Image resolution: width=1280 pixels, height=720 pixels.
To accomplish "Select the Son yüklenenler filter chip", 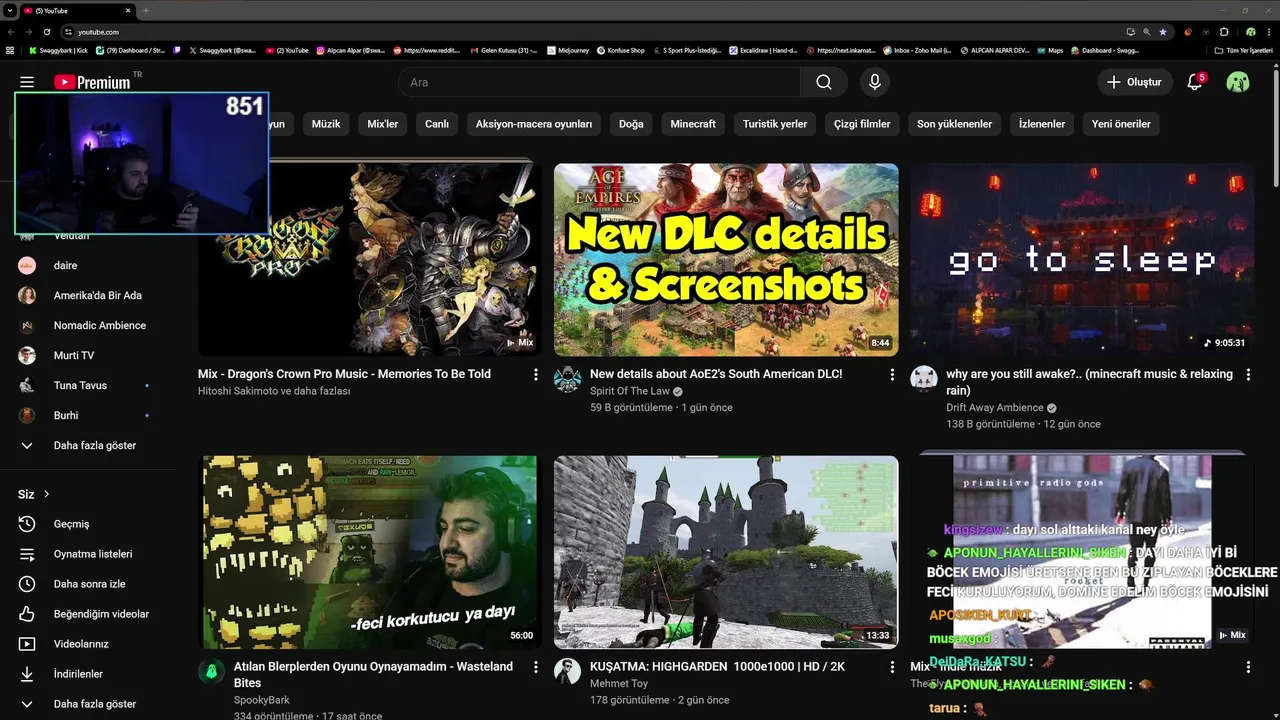I will coord(954,124).
